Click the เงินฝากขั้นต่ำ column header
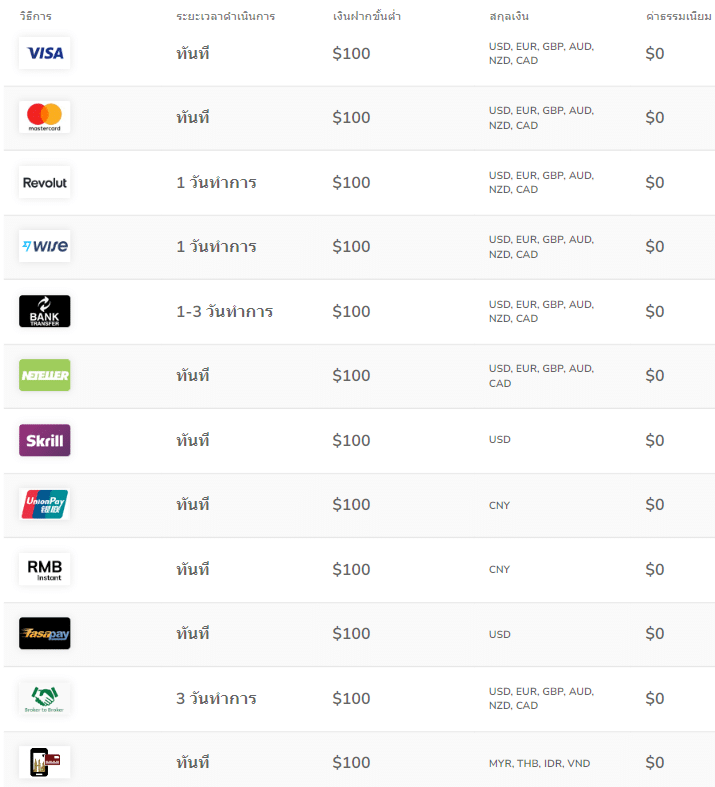The height and width of the screenshot is (787, 715). coord(367,16)
